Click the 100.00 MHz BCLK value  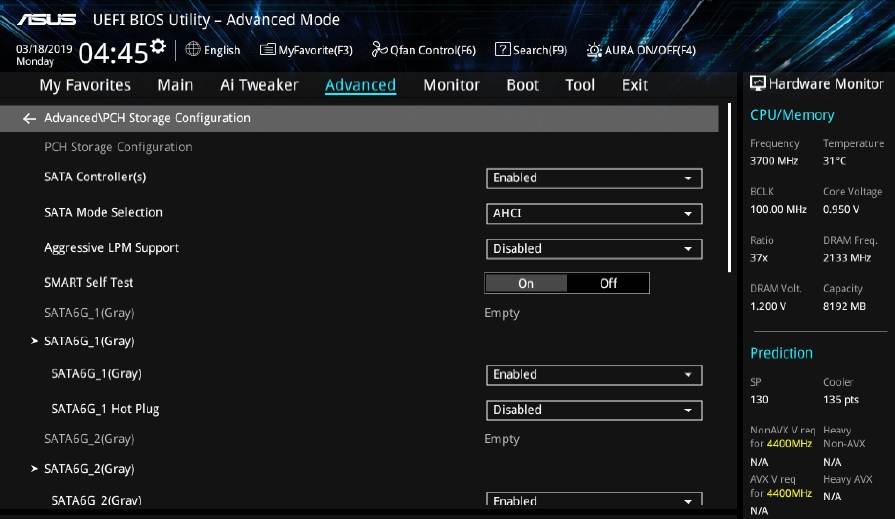[779, 210]
